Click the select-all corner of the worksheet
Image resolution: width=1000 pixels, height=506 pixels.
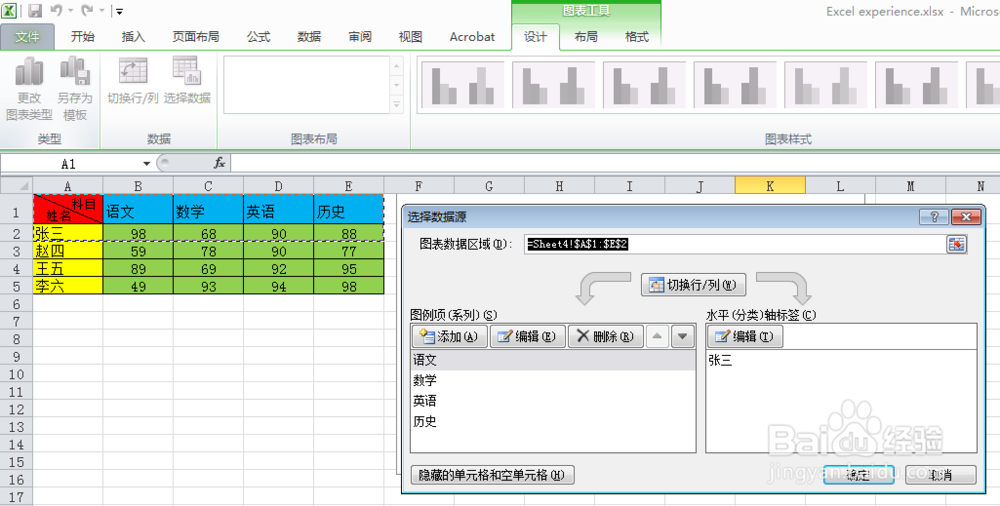click(17, 186)
